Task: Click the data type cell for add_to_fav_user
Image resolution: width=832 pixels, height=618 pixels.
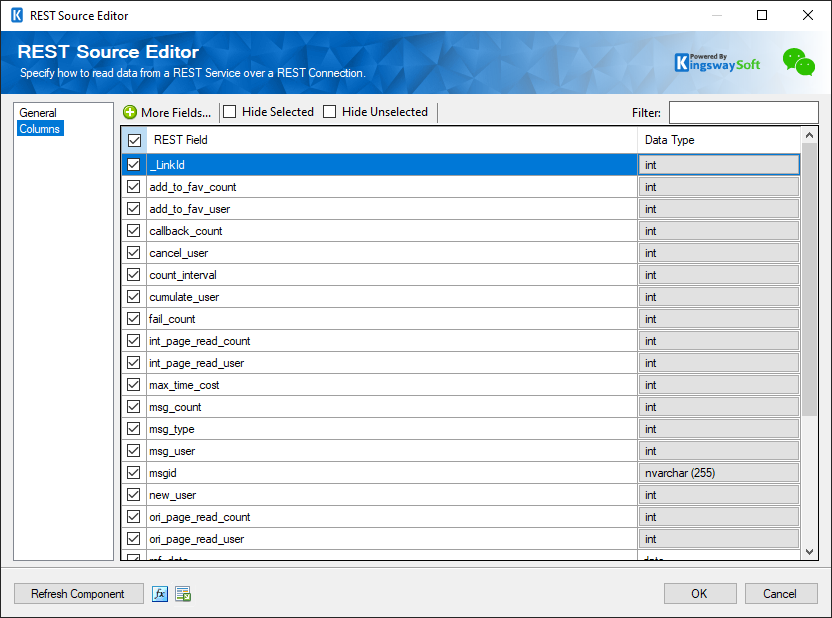Action: pyautogui.click(x=719, y=209)
